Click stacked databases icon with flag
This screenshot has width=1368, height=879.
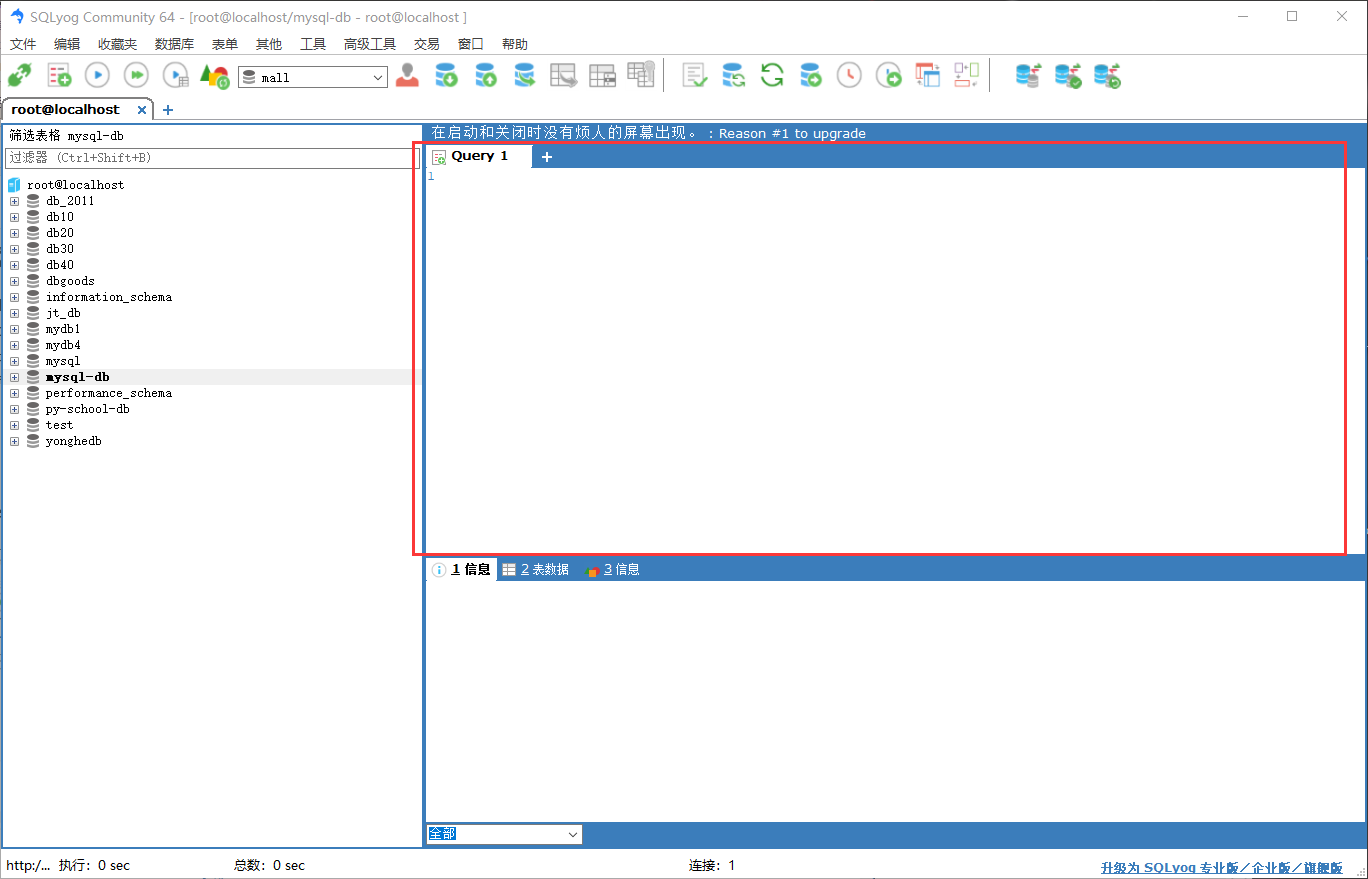coord(1028,76)
